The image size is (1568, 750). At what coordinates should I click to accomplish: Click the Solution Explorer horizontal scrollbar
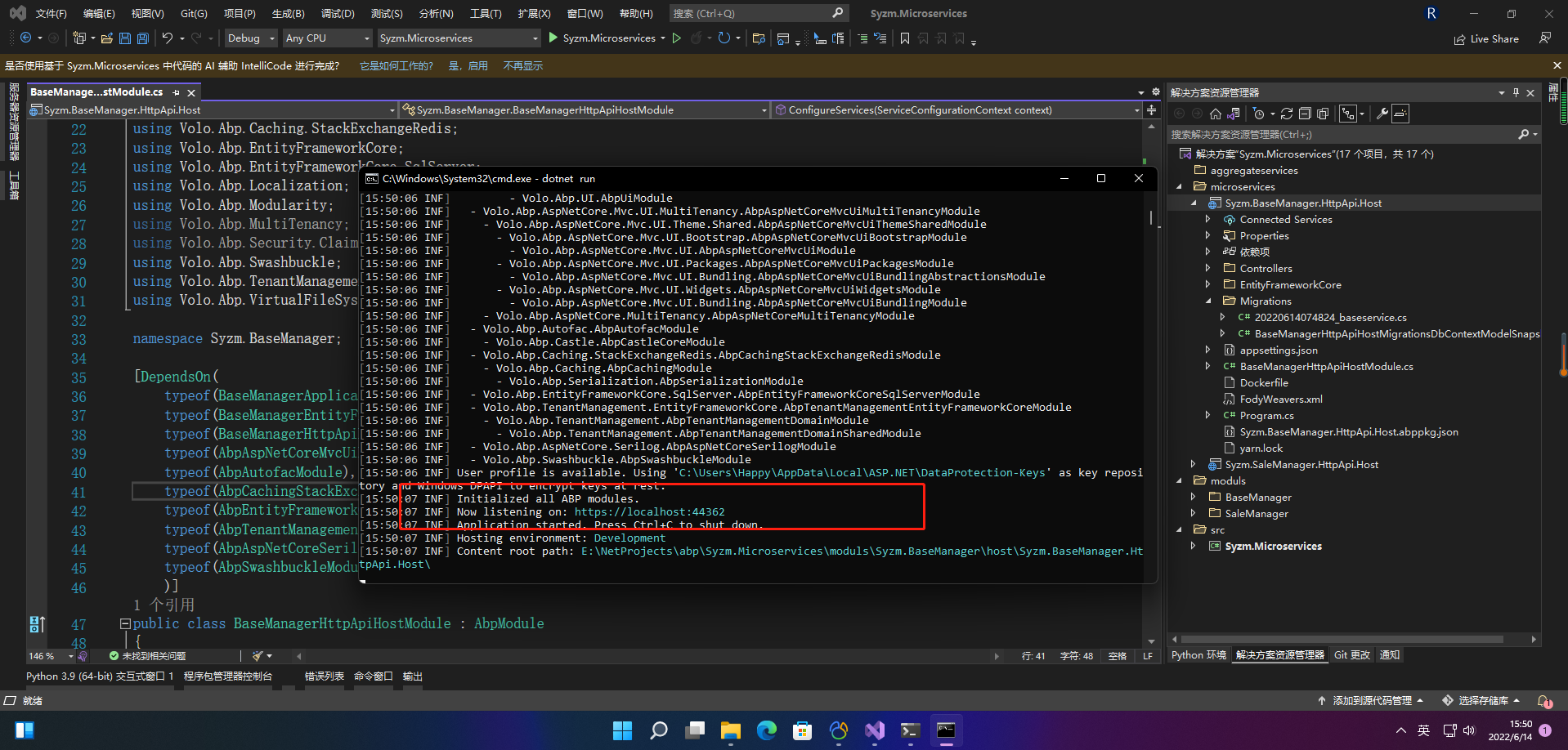[x=1341, y=640]
